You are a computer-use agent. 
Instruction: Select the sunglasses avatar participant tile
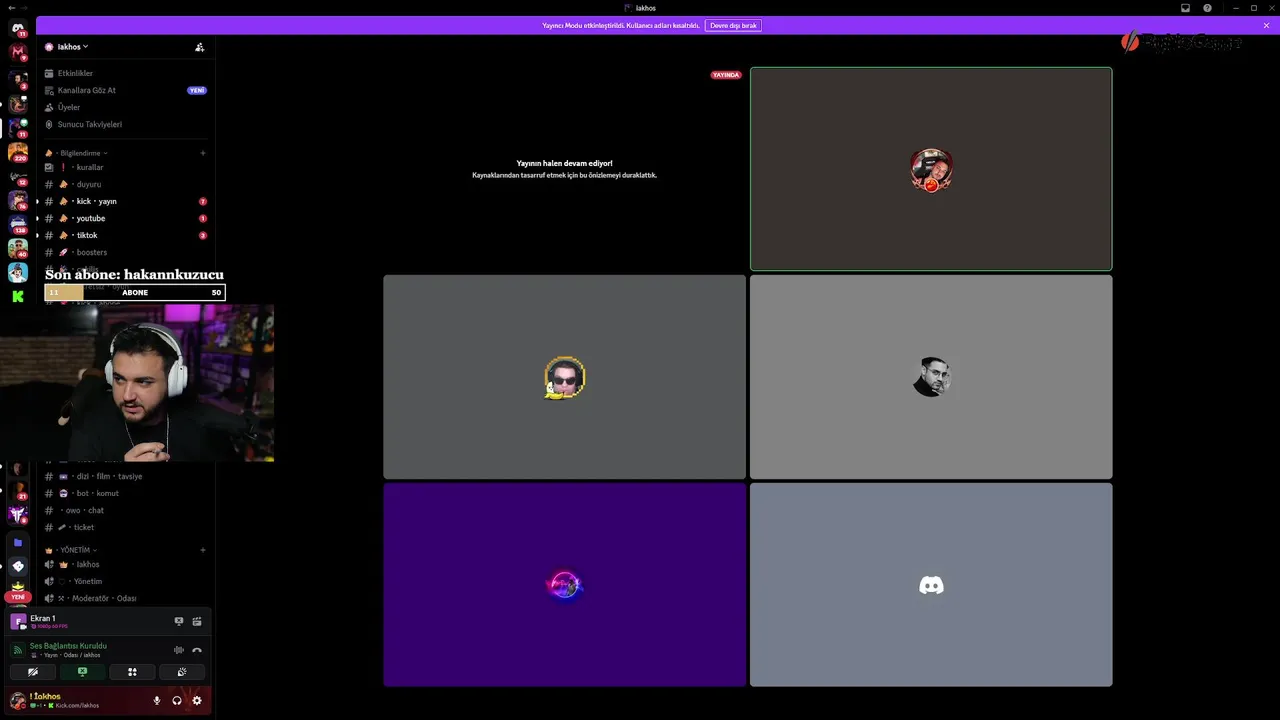(x=564, y=377)
